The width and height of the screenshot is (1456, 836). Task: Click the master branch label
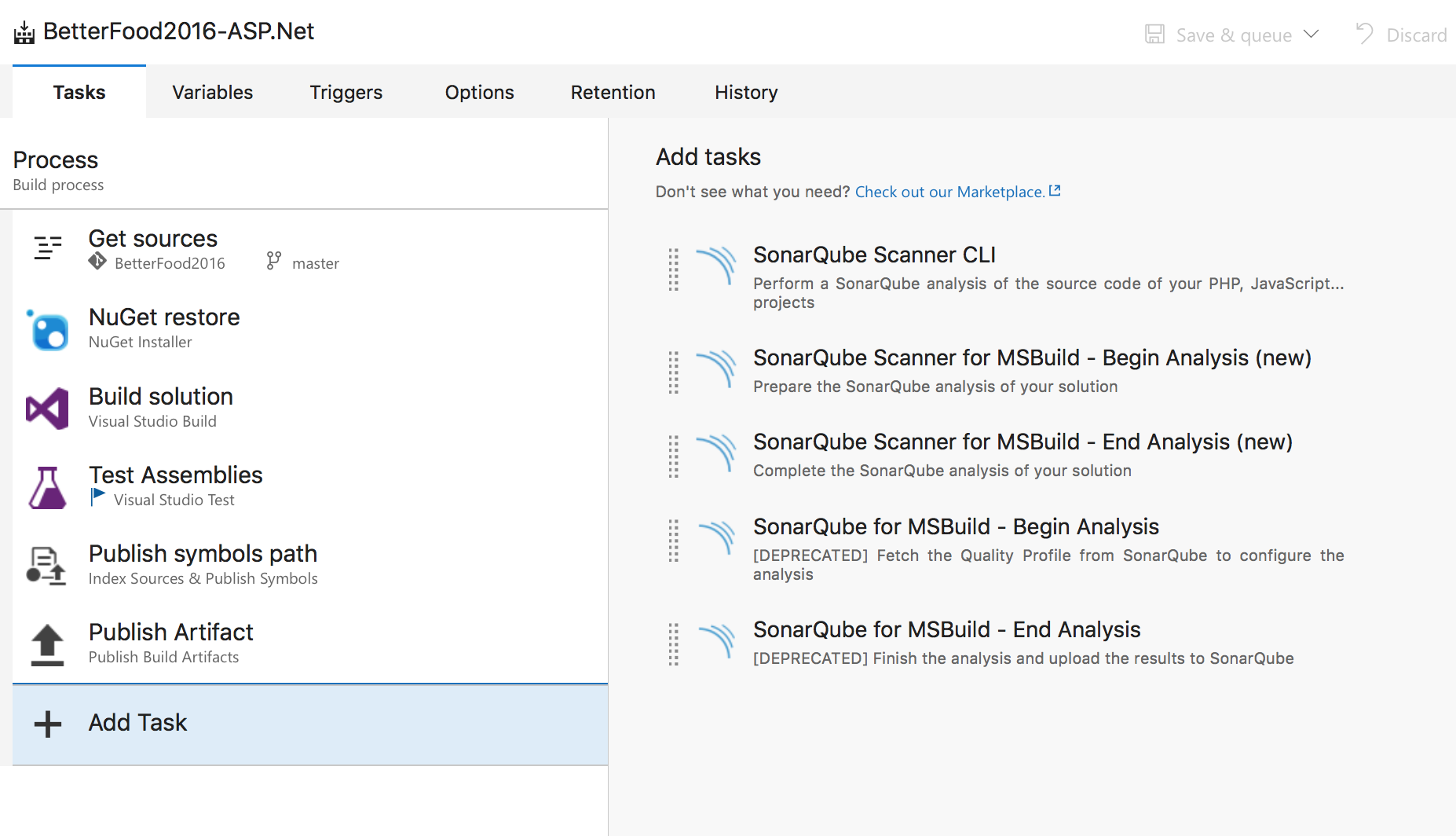(x=315, y=263)
